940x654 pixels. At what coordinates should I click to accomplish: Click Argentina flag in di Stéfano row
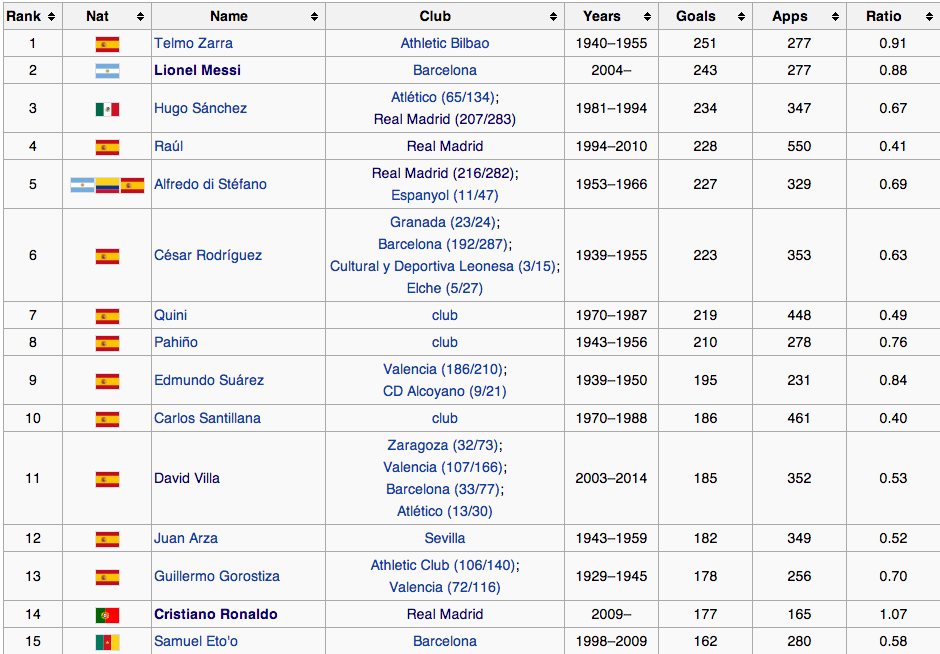(x=82, y=185)
